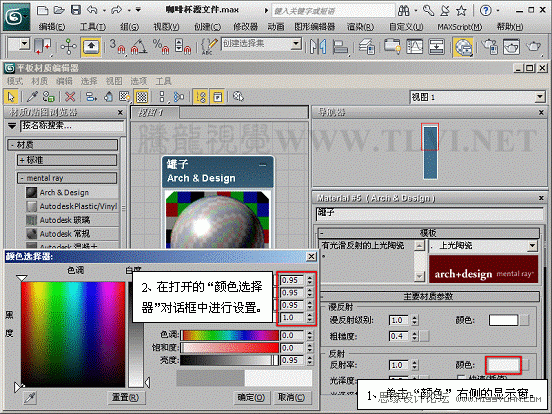552x414 pixels.
Task: Toggle 3D snaps icon
Action: 117,46
